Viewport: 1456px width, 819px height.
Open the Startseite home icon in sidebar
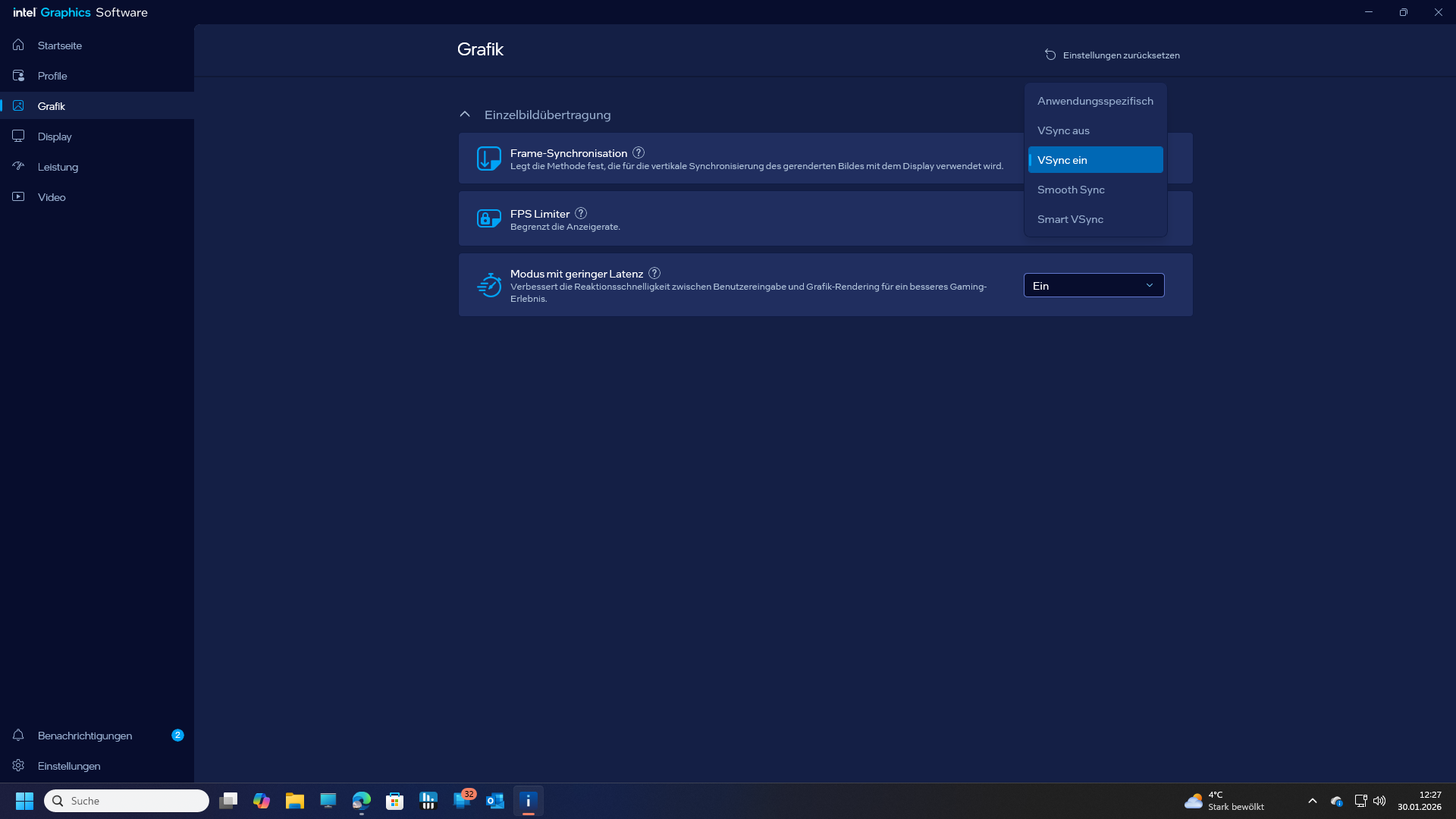pyautogui.click(x=17, y=45)
